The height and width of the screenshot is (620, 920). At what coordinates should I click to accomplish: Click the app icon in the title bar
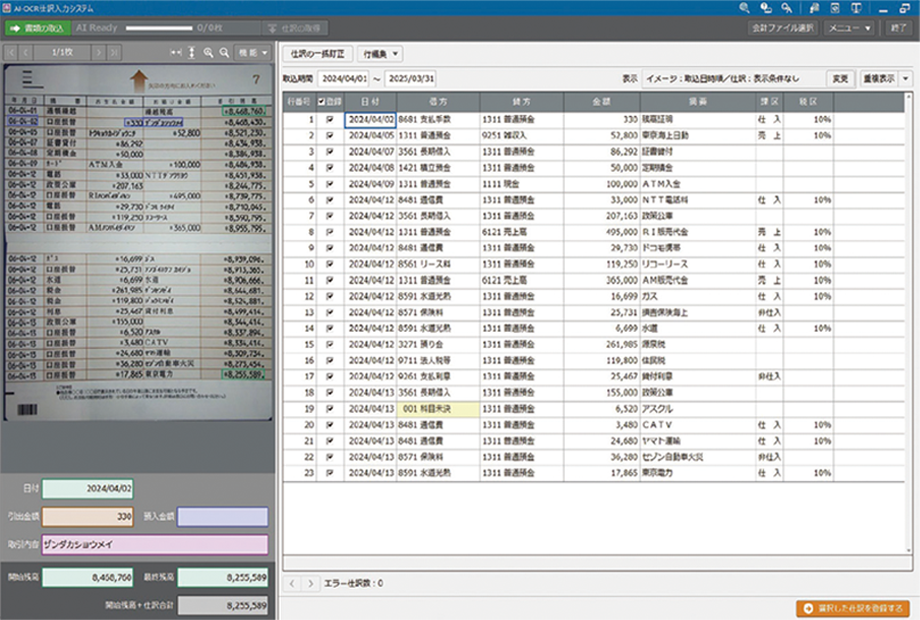pyautogui.click(x=6, y=8)
